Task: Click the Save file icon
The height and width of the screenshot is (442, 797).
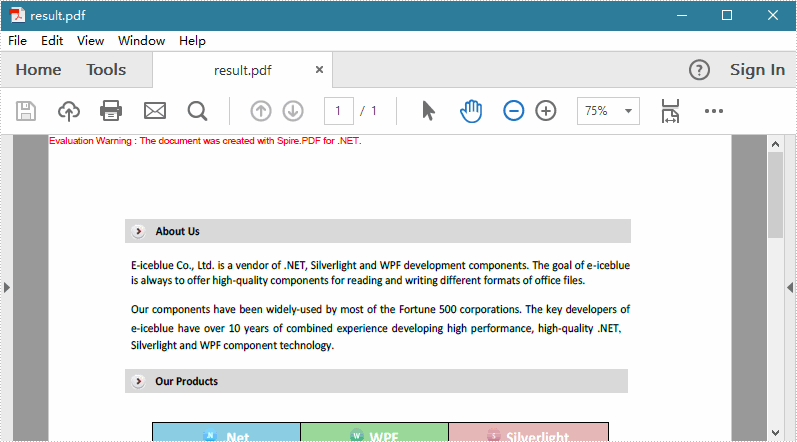Action: [26, 111]
